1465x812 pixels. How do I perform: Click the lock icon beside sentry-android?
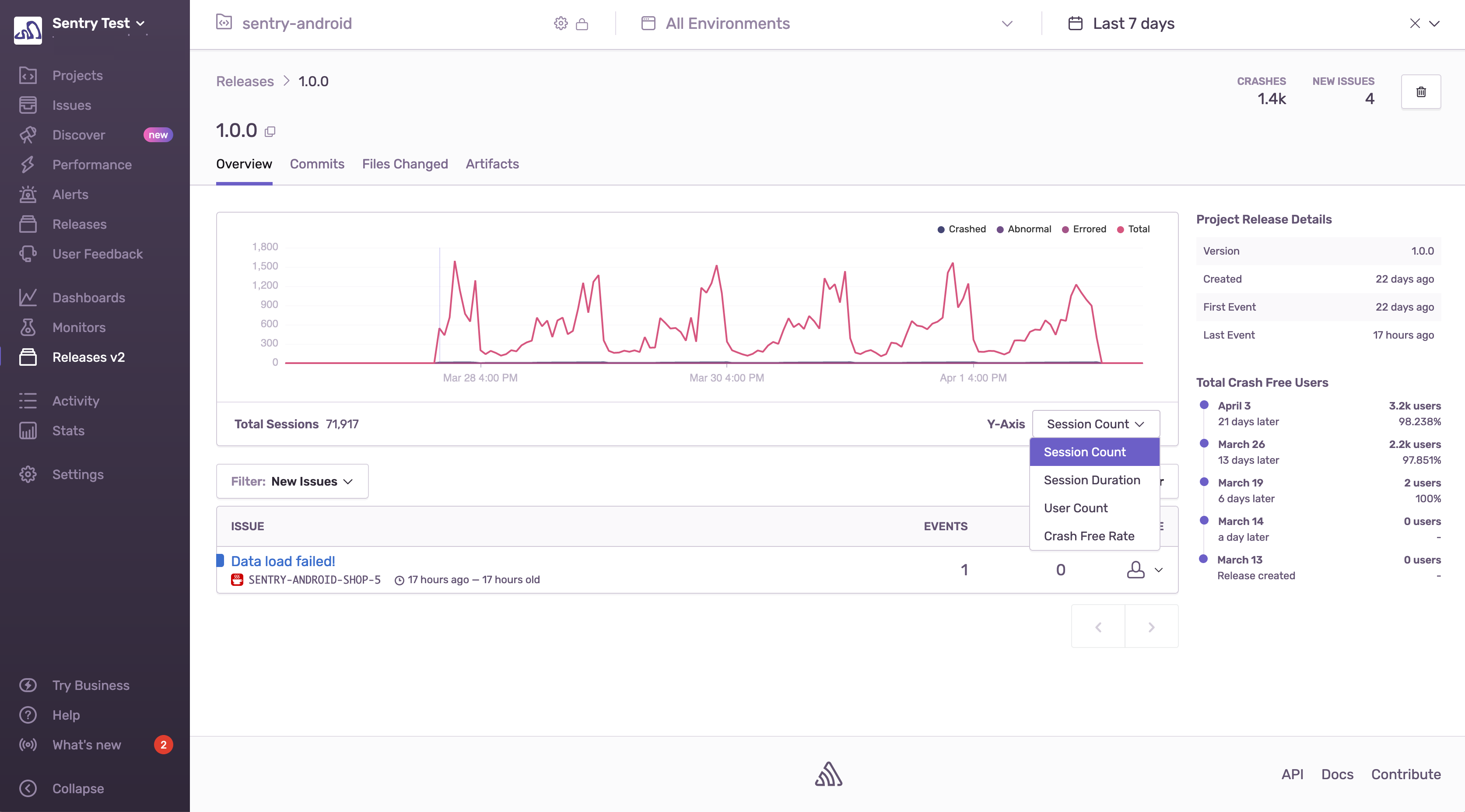coord(582,24)
